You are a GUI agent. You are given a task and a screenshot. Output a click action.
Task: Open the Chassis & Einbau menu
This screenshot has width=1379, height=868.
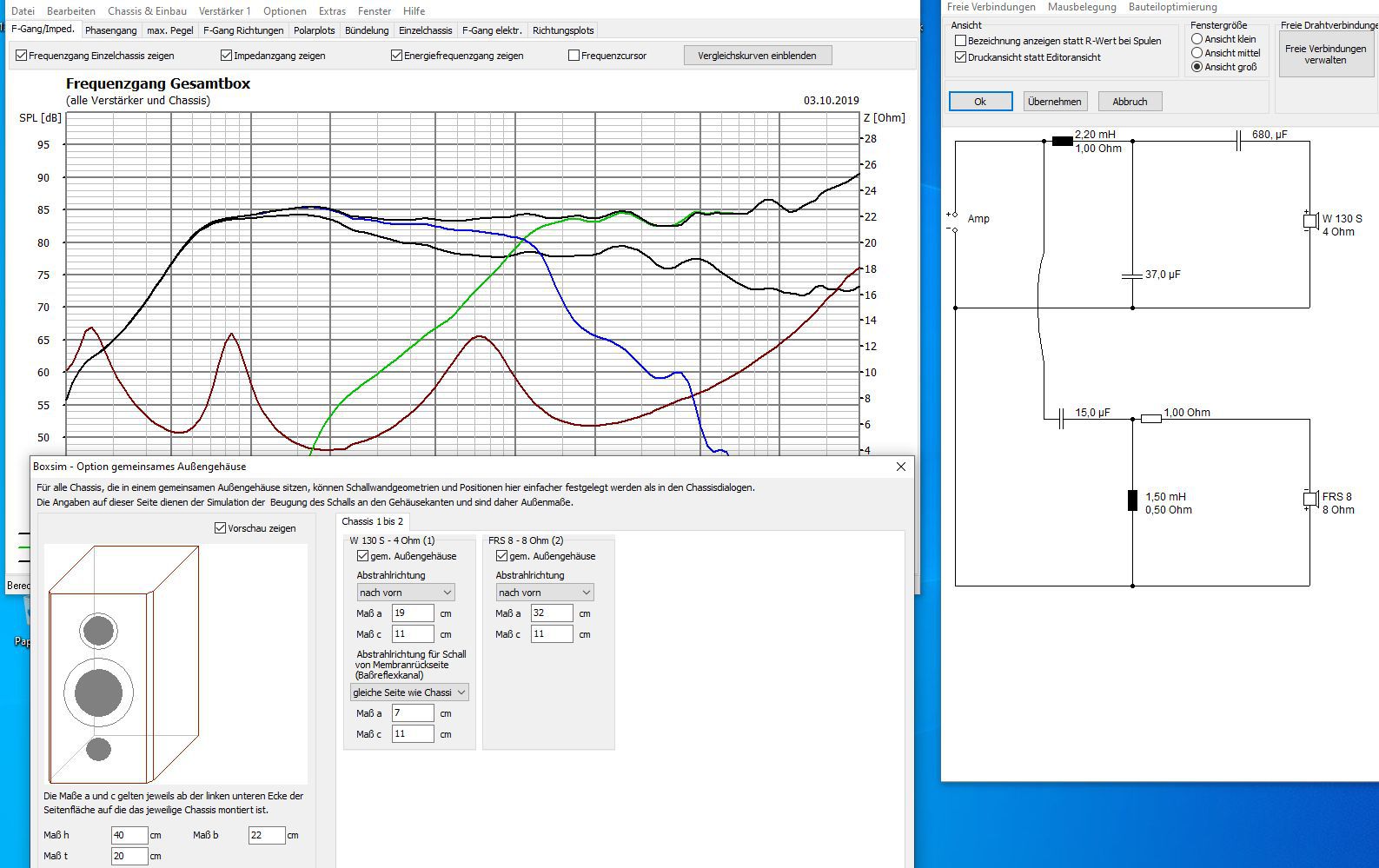tap(147, 11)
